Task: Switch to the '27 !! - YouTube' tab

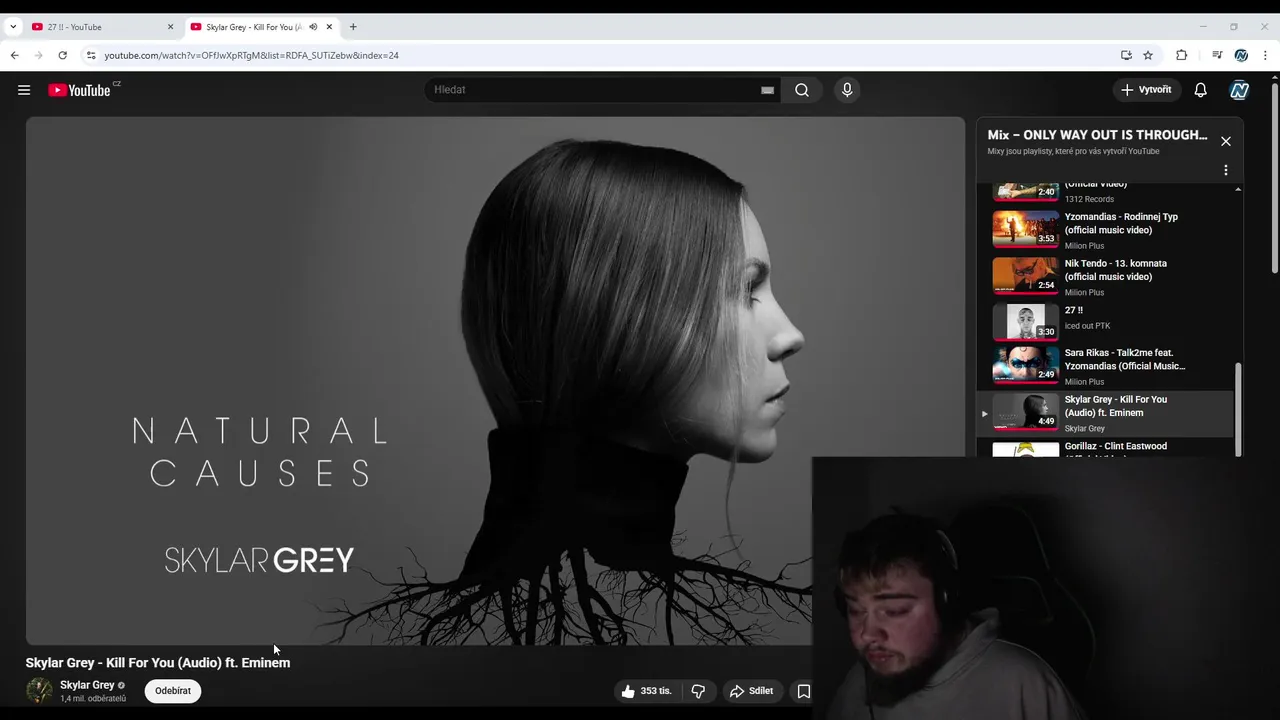Action: coord(101,27)
